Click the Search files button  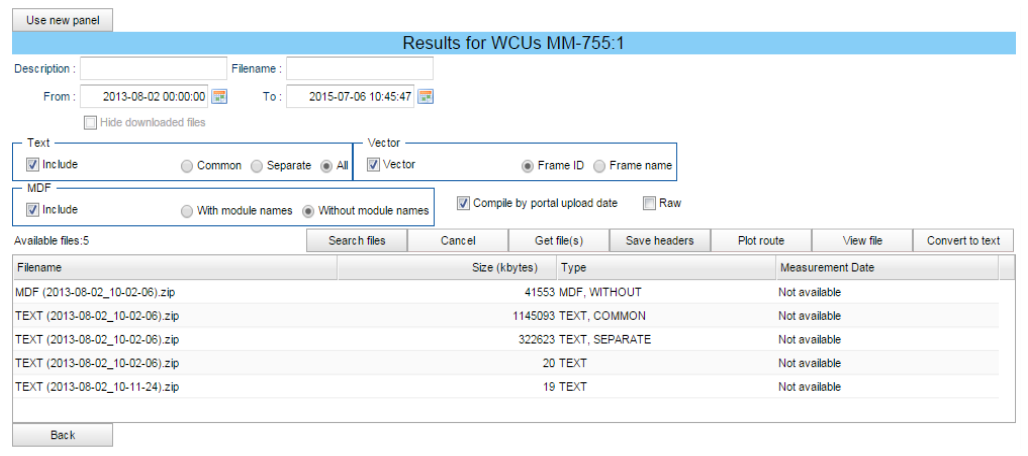(x=357, y=241)
